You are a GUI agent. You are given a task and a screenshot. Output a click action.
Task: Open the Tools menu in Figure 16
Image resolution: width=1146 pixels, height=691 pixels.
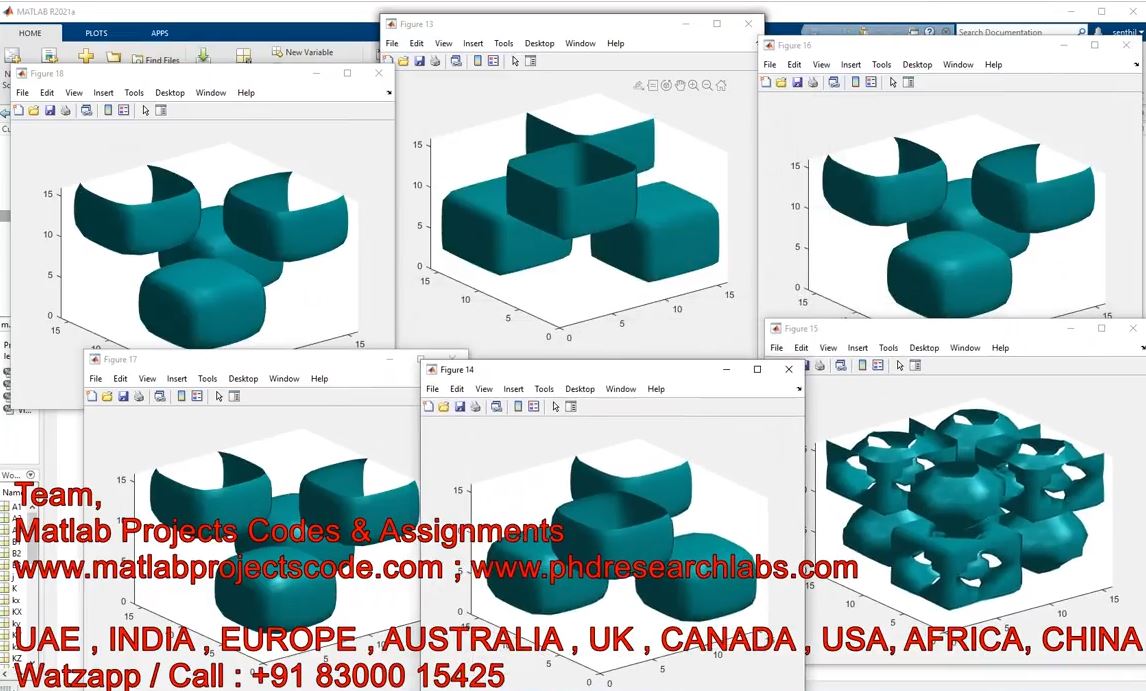881,64
